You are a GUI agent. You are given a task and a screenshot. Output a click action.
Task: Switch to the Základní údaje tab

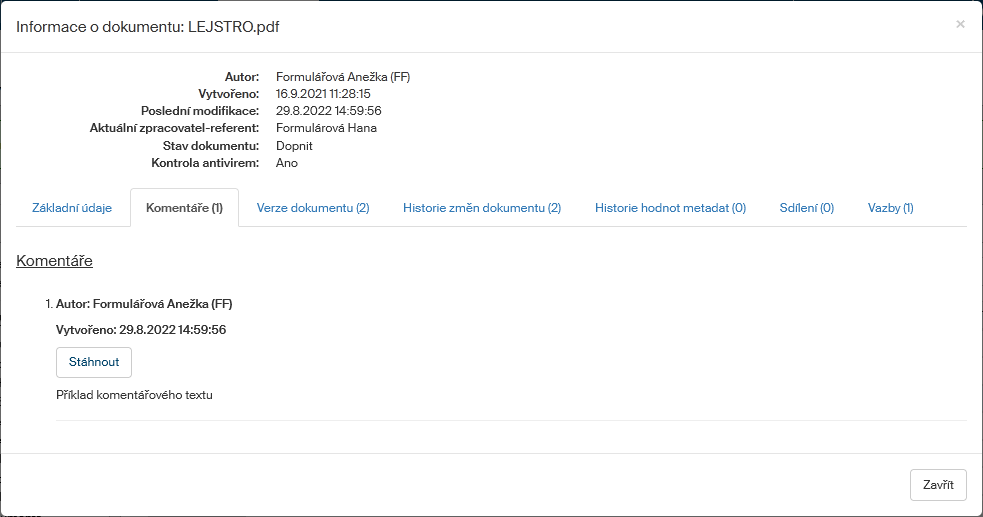click(72, 208)
